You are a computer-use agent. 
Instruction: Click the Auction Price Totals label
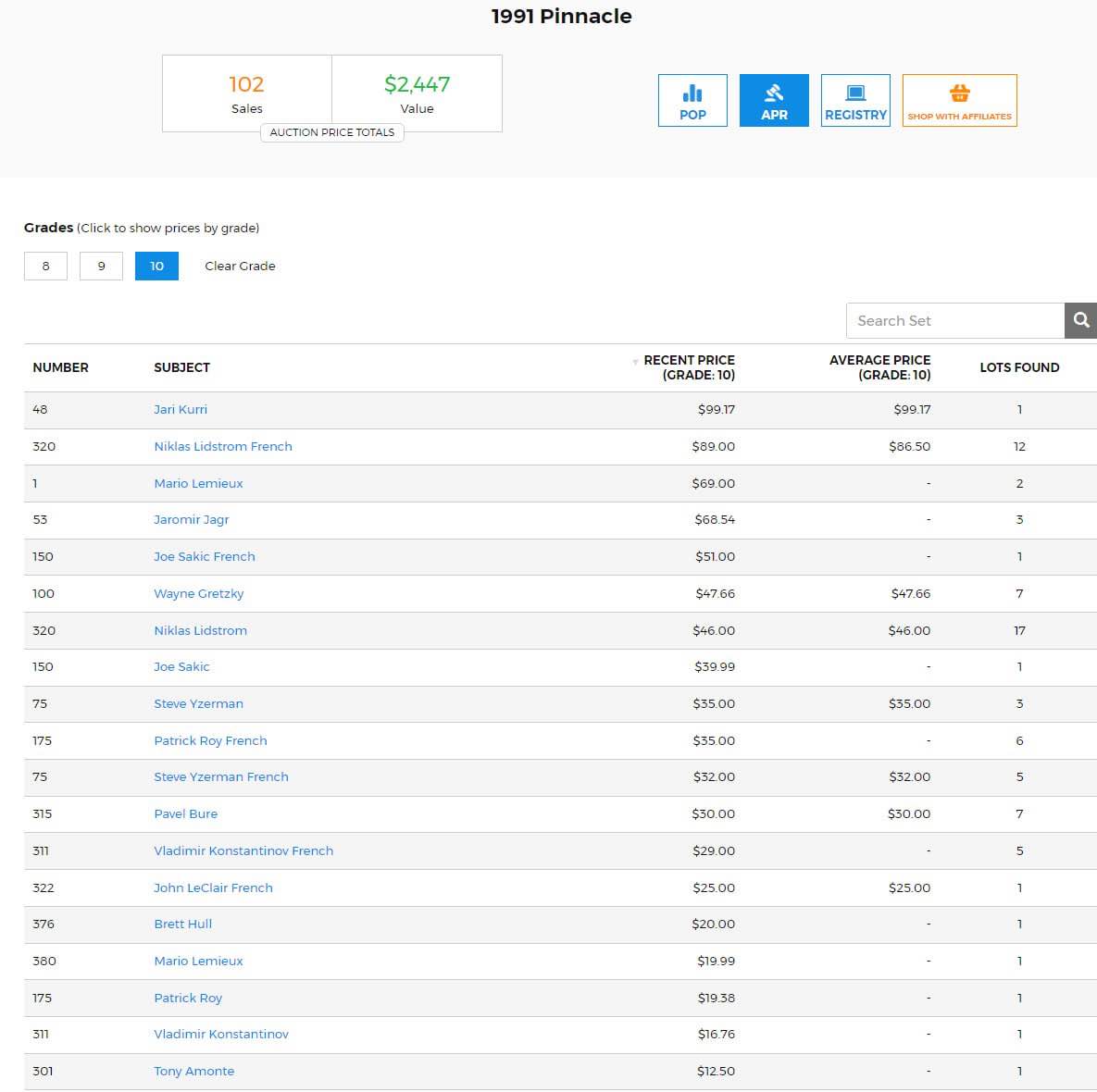coord(332,132)
